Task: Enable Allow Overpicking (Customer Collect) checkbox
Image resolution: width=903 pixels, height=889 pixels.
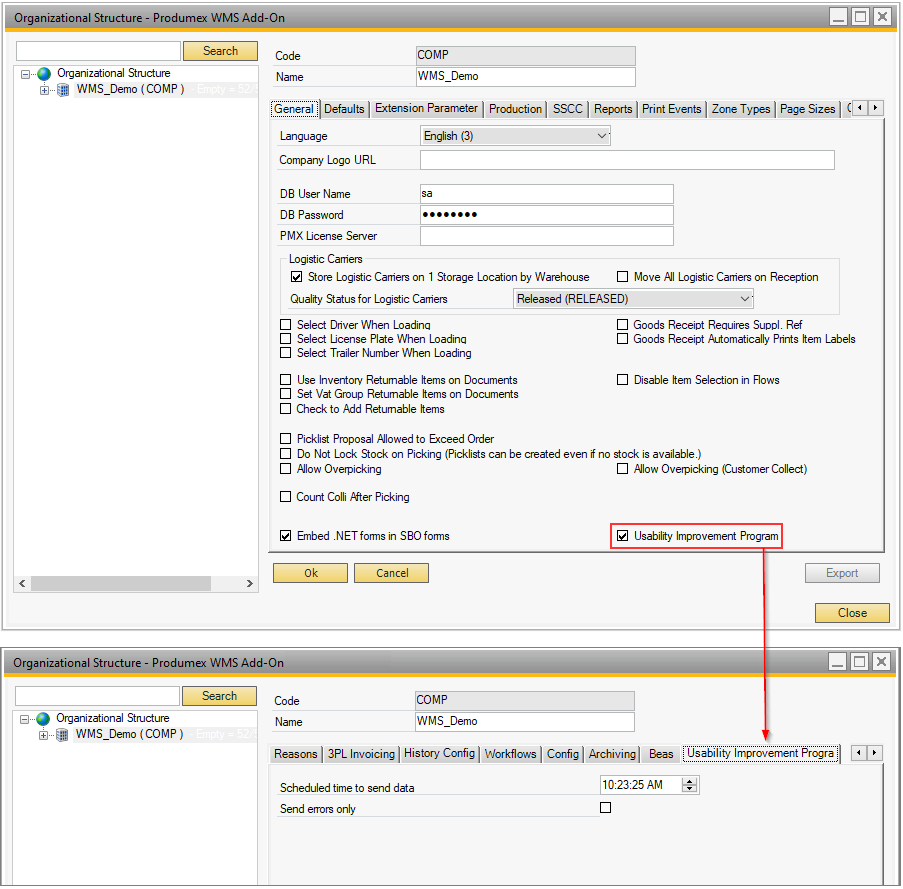Action: (622, 468)
